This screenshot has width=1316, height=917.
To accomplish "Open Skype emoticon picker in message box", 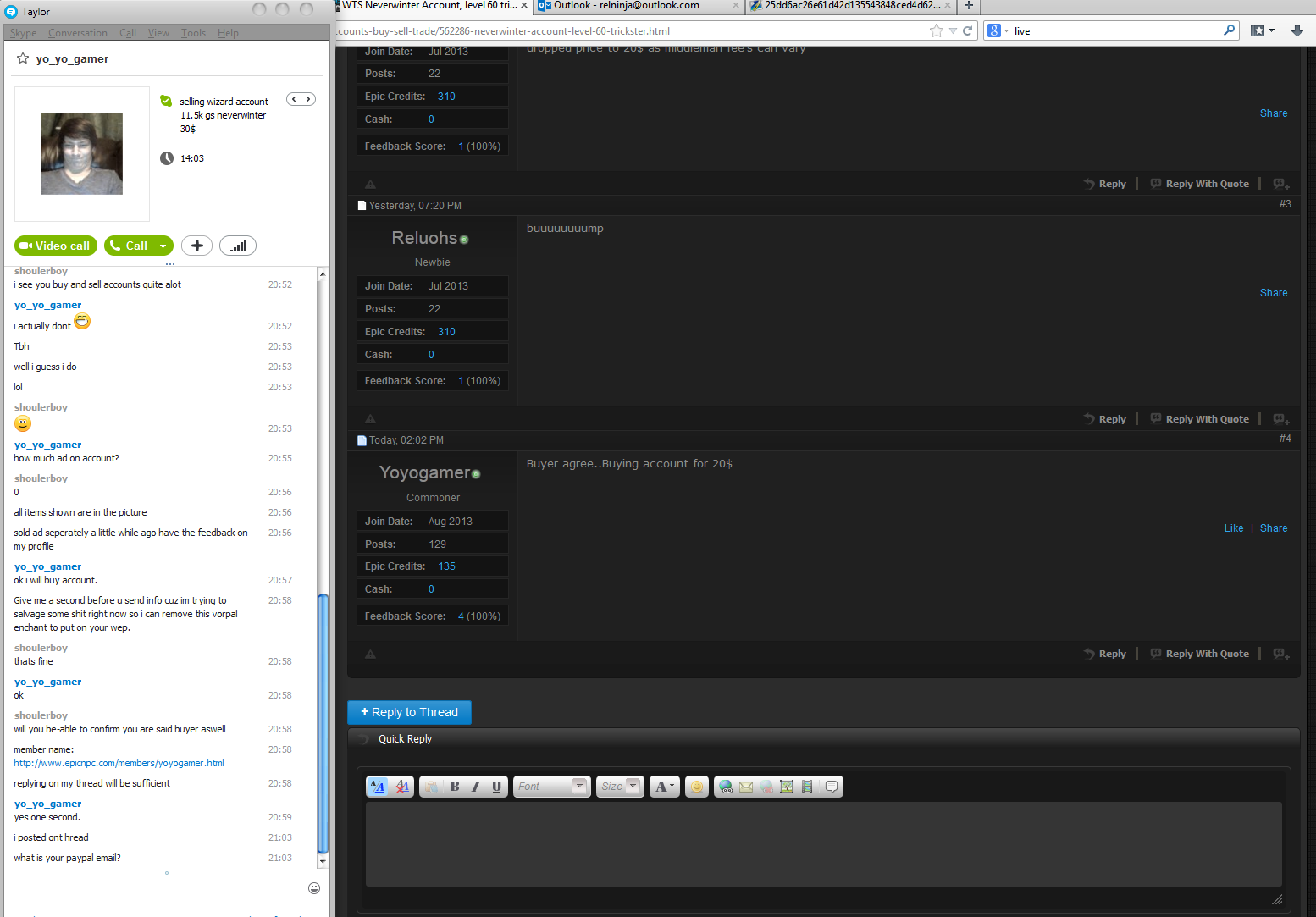I will [x=314, y=888].
